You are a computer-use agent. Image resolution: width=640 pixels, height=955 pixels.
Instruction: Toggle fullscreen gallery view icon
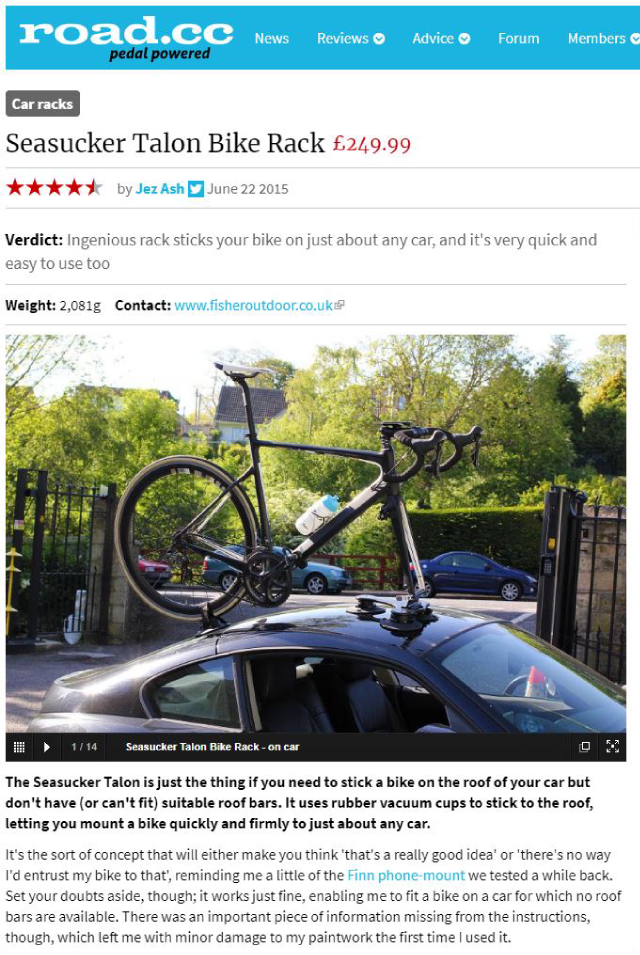[613, 747]
